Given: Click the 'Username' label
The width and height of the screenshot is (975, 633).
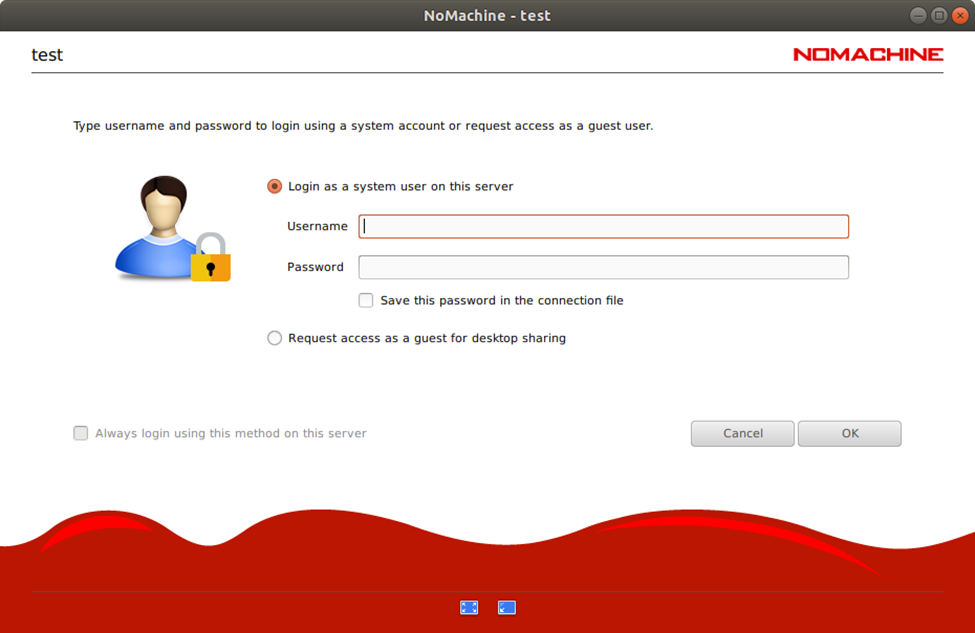Looking at the screenshot, I should [317, 226].
